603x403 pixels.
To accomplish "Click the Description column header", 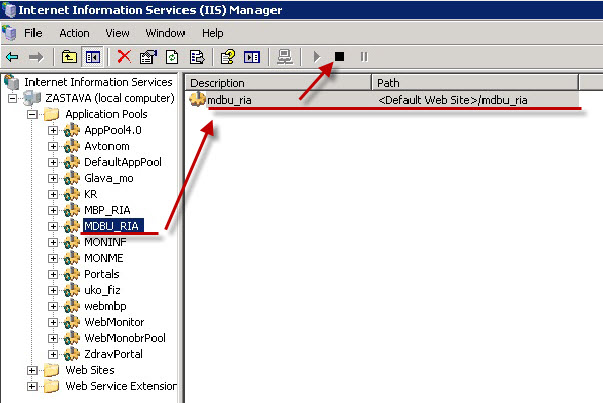I will click(278, 82).
